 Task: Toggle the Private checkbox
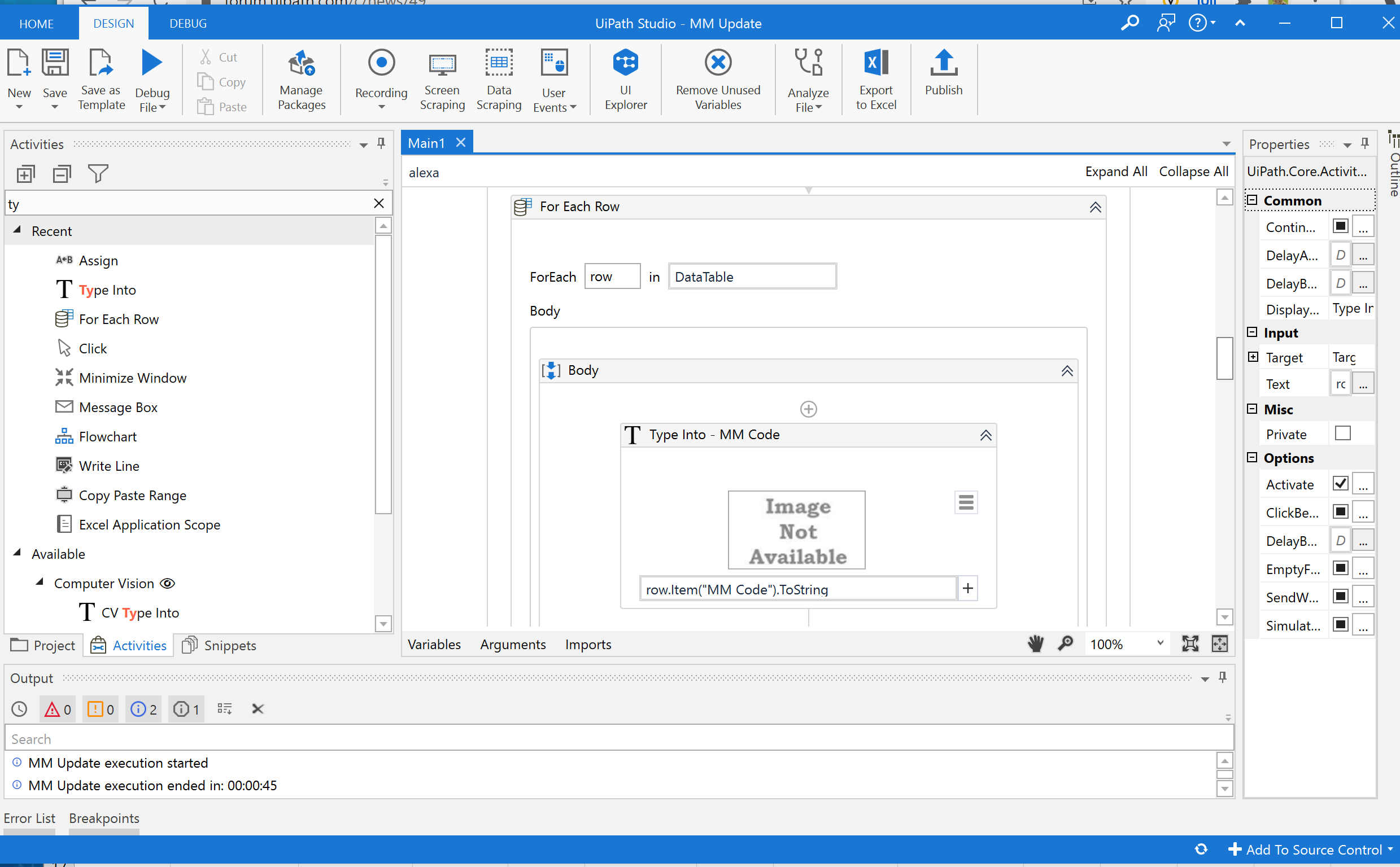pos(1342,433)
